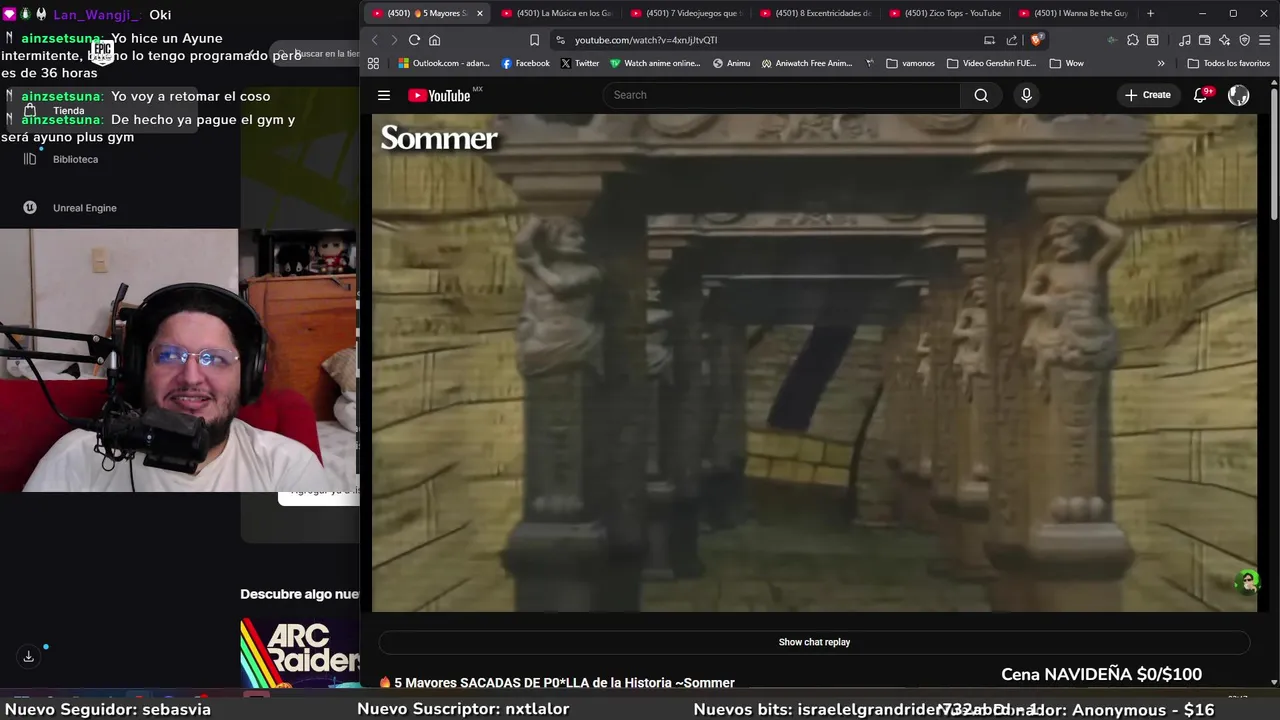Close the 5 Mayores tab
1280x720 pixels.
(x=480, y=13)
